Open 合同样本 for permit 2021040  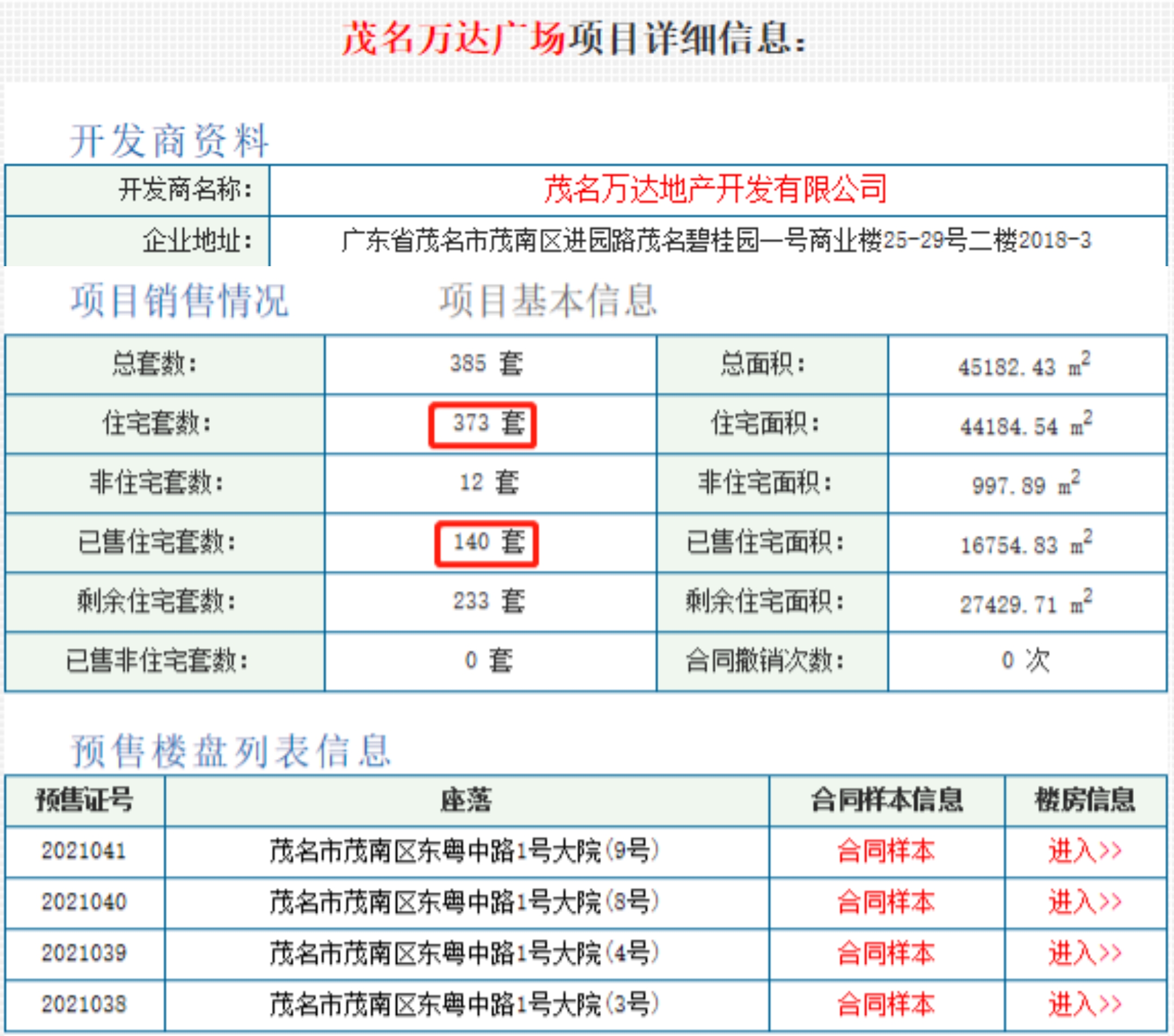886,902
